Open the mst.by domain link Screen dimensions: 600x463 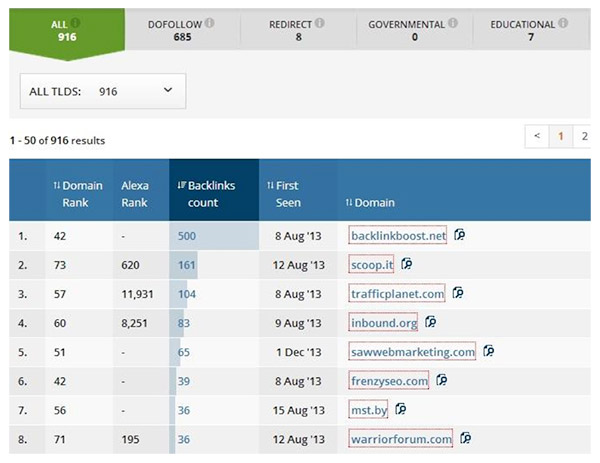tap(368, 410)
